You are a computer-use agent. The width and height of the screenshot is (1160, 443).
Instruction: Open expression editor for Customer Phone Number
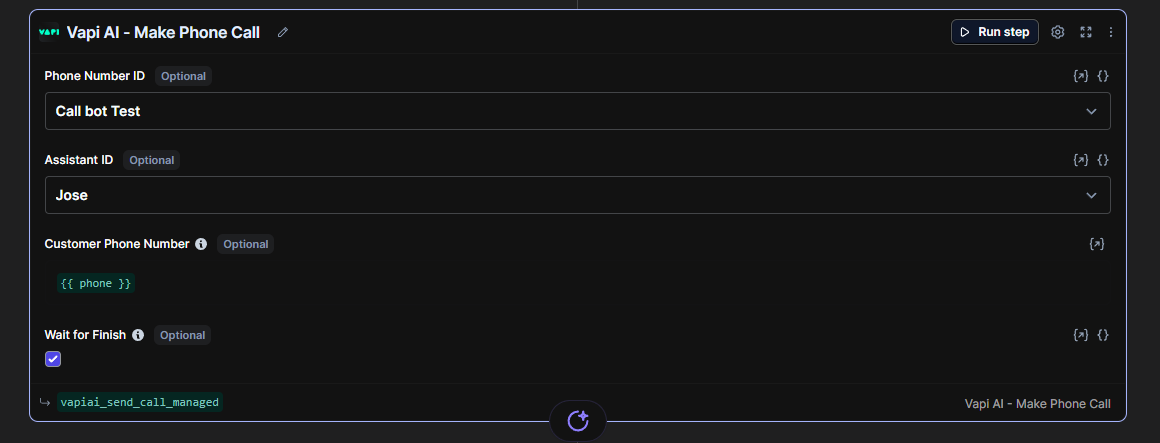point(1097,244)
